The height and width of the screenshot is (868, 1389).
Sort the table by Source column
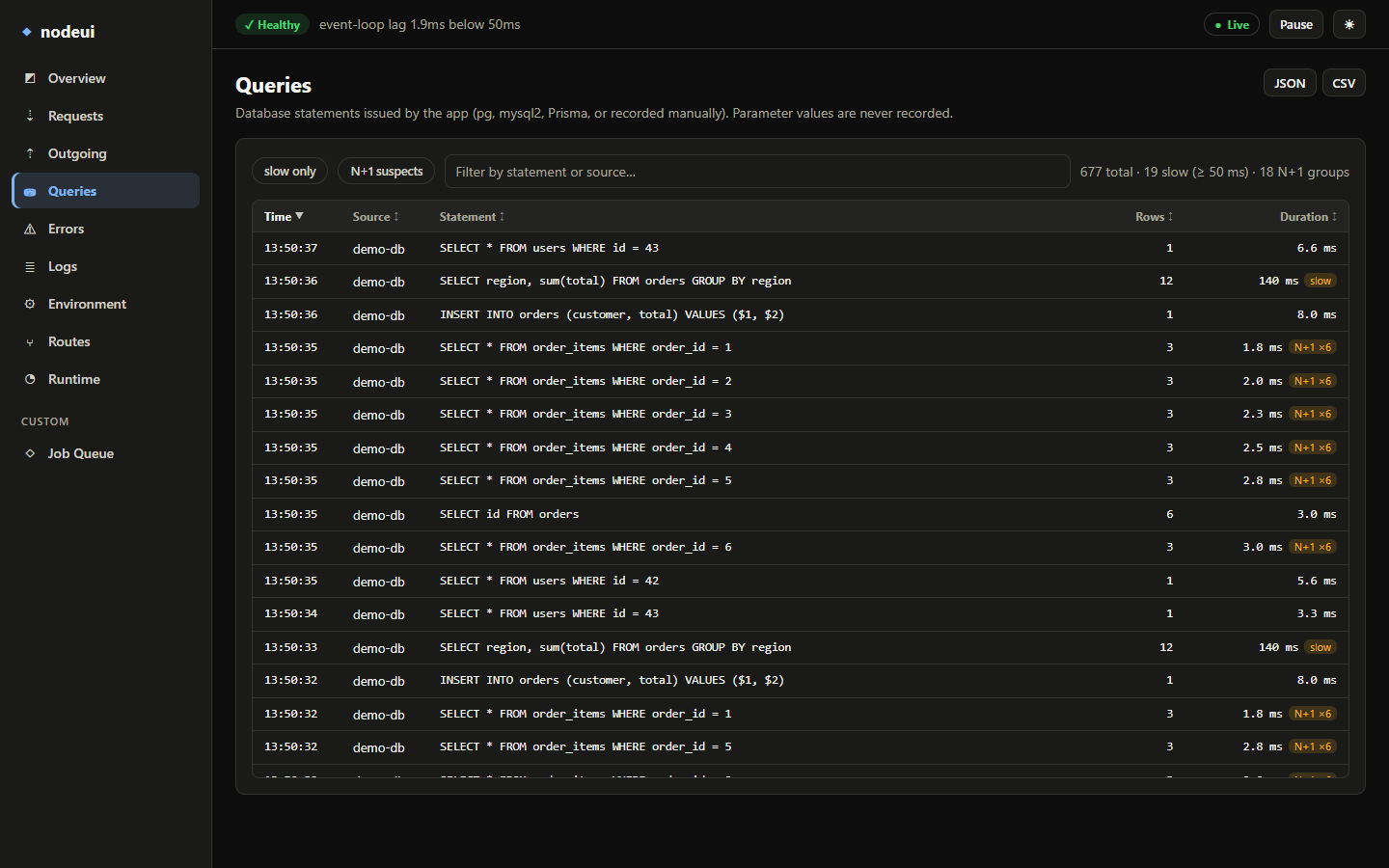[375, 216]
